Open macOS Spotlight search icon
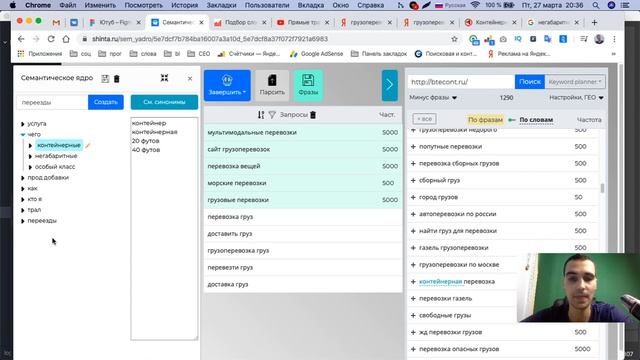 tap(596, 5)
